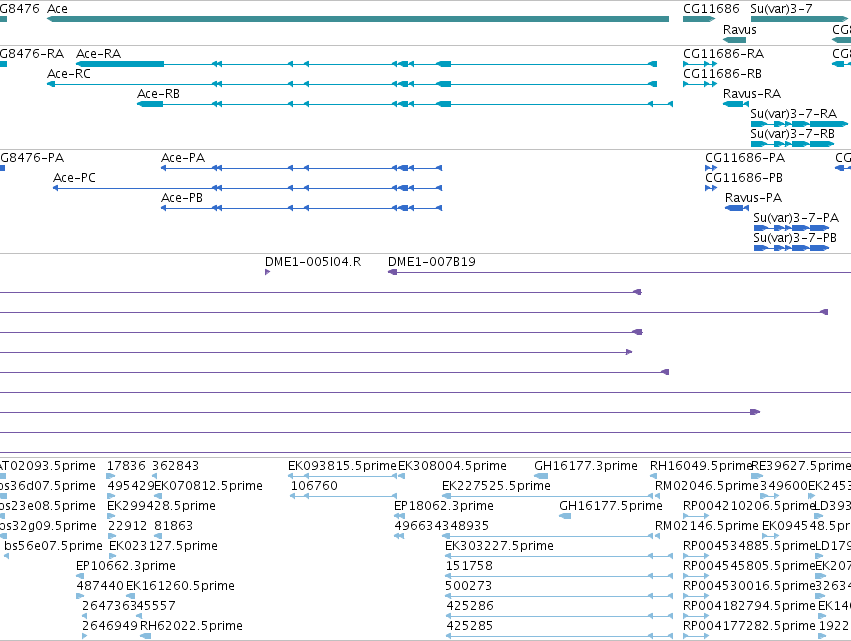Screen dimensions: 851x641
Task: Select EST EK227525.5prime
Action: [x=548, y=496]
